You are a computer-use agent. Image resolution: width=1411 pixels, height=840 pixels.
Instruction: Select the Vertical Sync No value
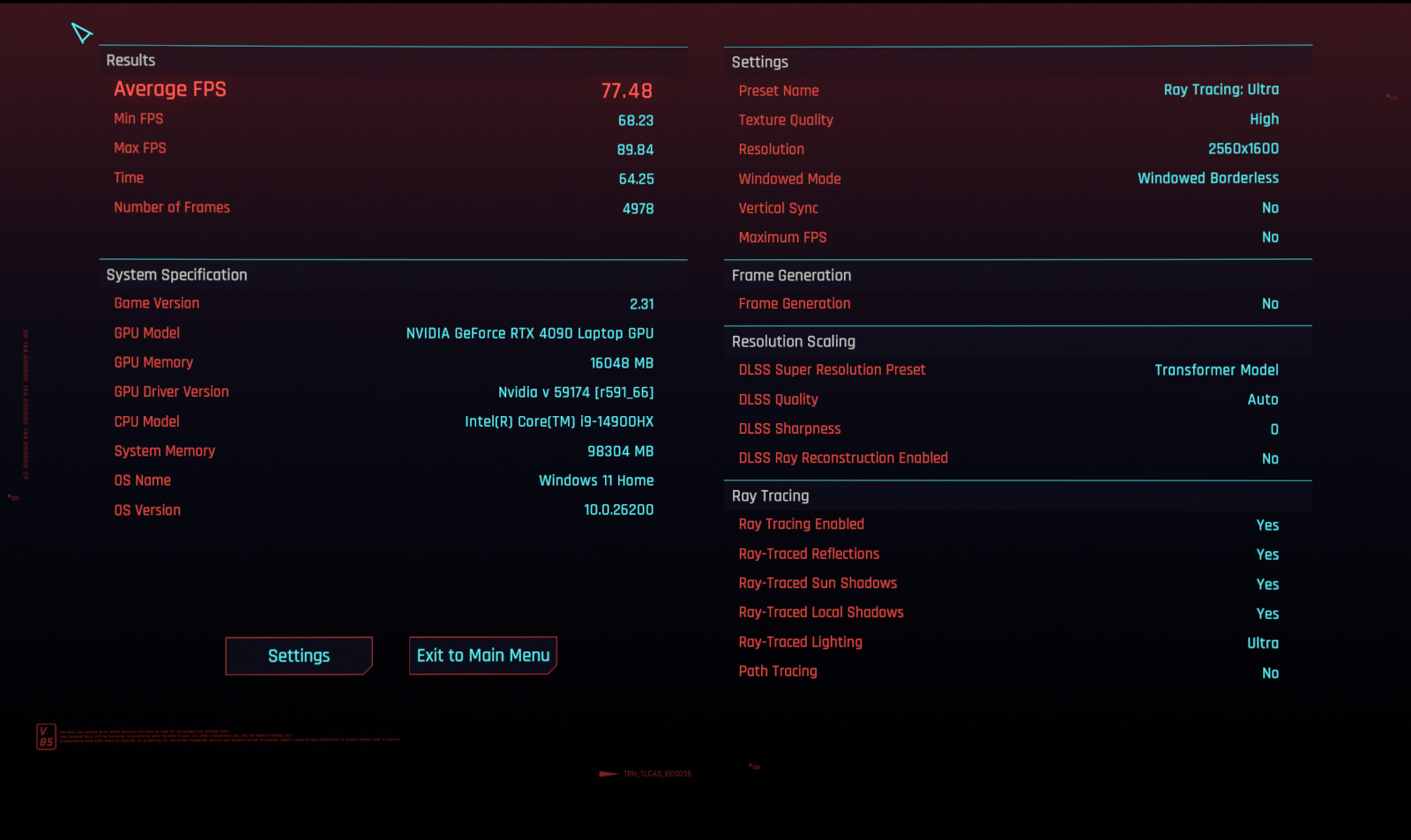click(1270, 208)
